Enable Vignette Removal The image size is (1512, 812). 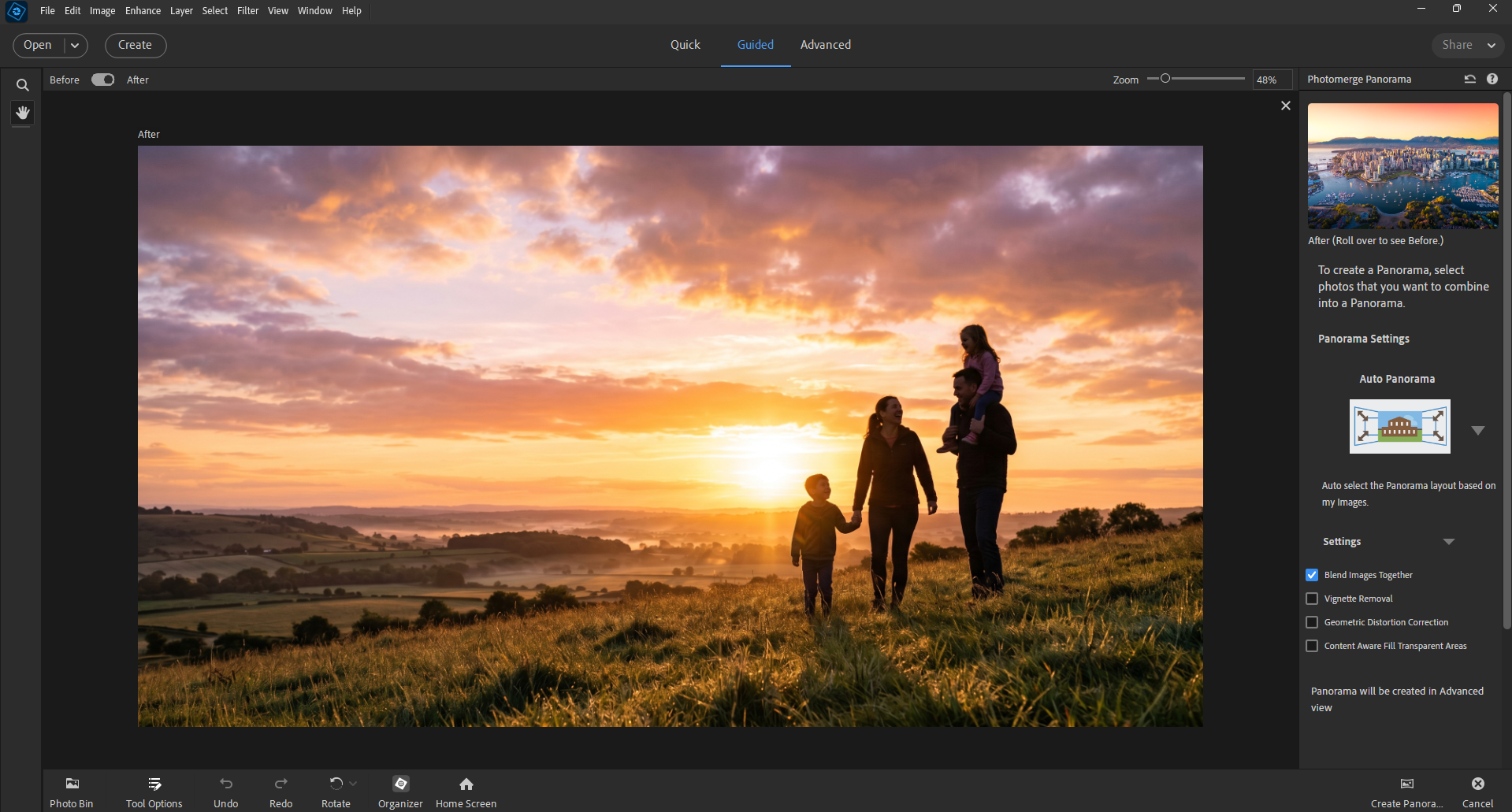click(1312, 599)
